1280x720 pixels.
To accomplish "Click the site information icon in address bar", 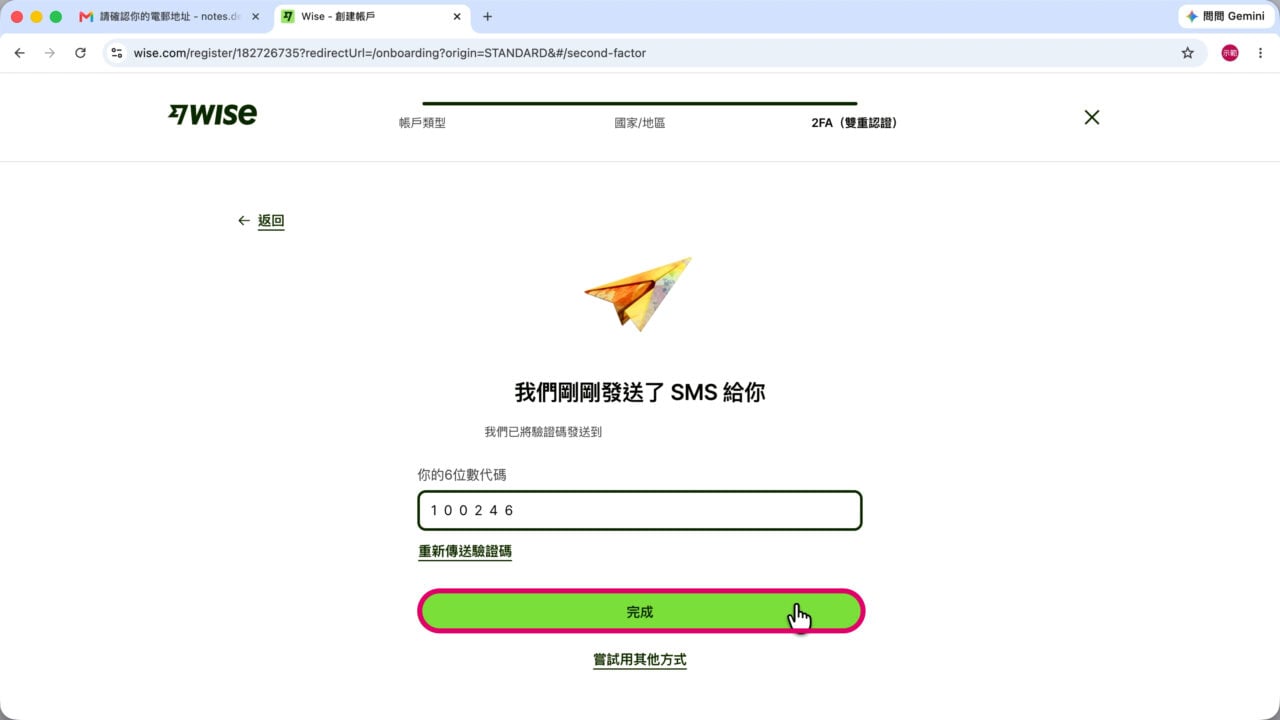I will pyautogui.click(x=117, y=53).
